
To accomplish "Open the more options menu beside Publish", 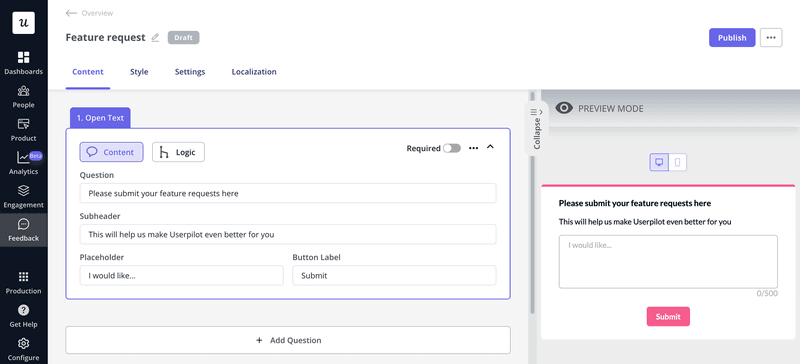I will coord(771,38).
